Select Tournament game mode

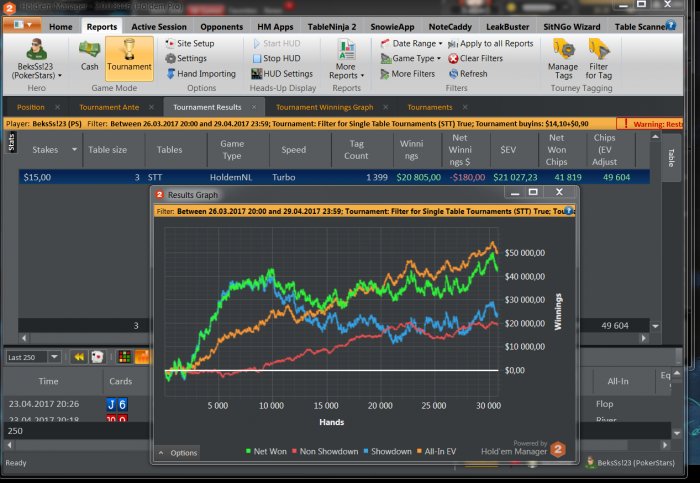point(129,59)
